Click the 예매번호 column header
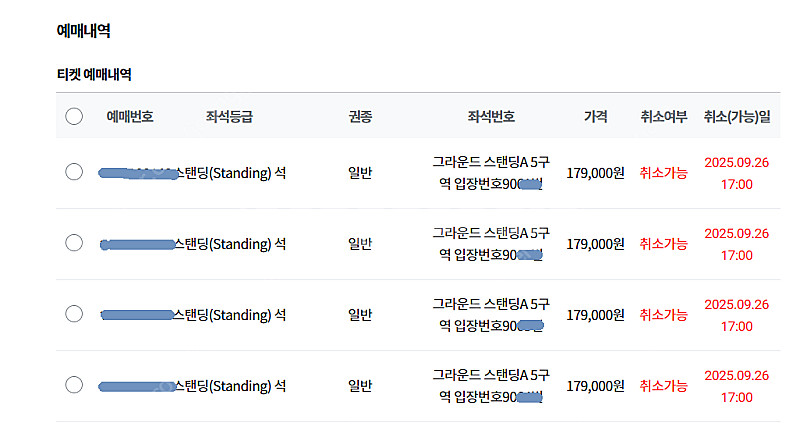The width and height of the screenshot is (800, 437). click(130, 117)
